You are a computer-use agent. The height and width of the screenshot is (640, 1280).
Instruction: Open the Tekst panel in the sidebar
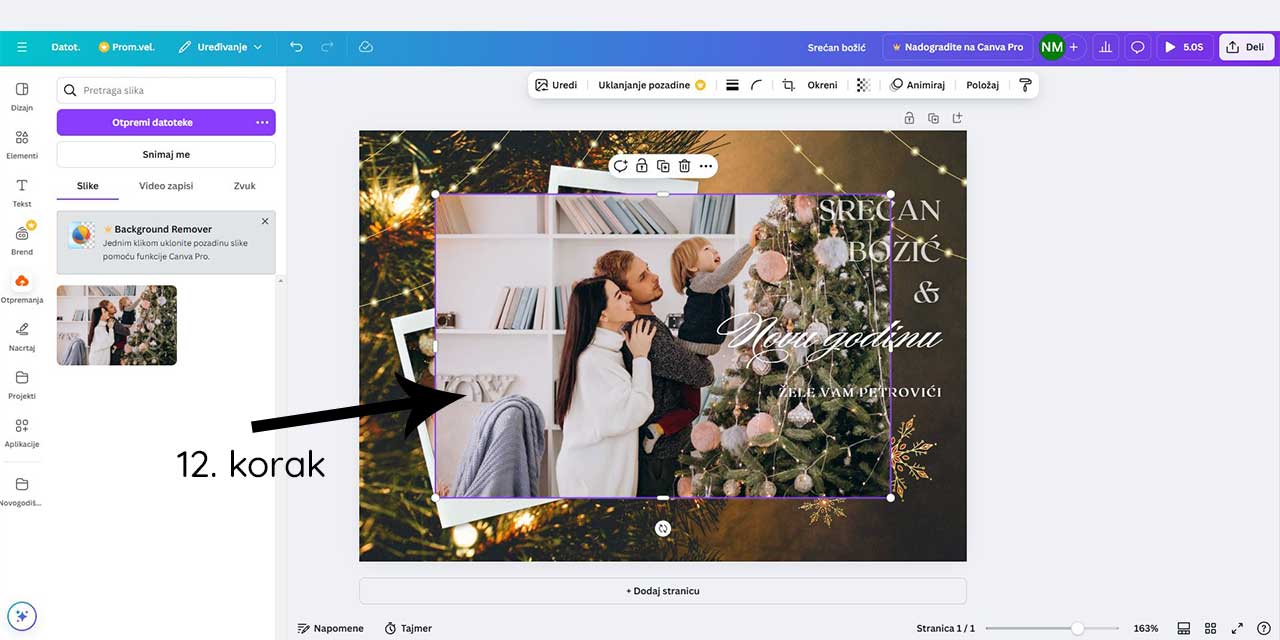click(21, 192)
